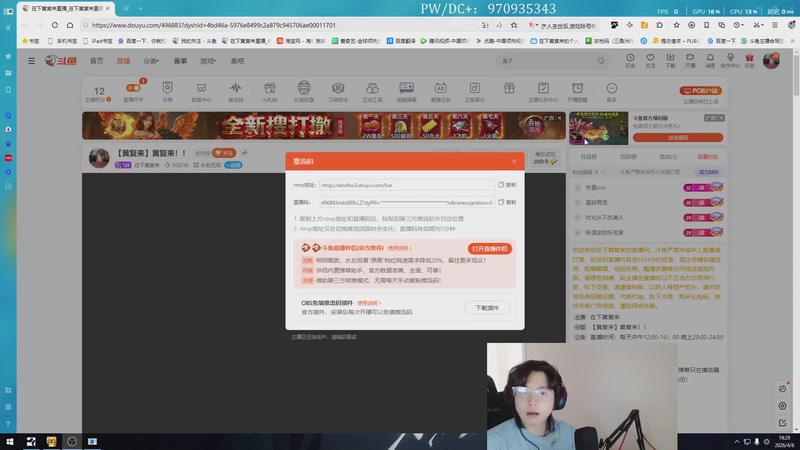800x450 pixels.
Task: Open 使用说明 link next to OBS plugin
Action: coord(369,303)
